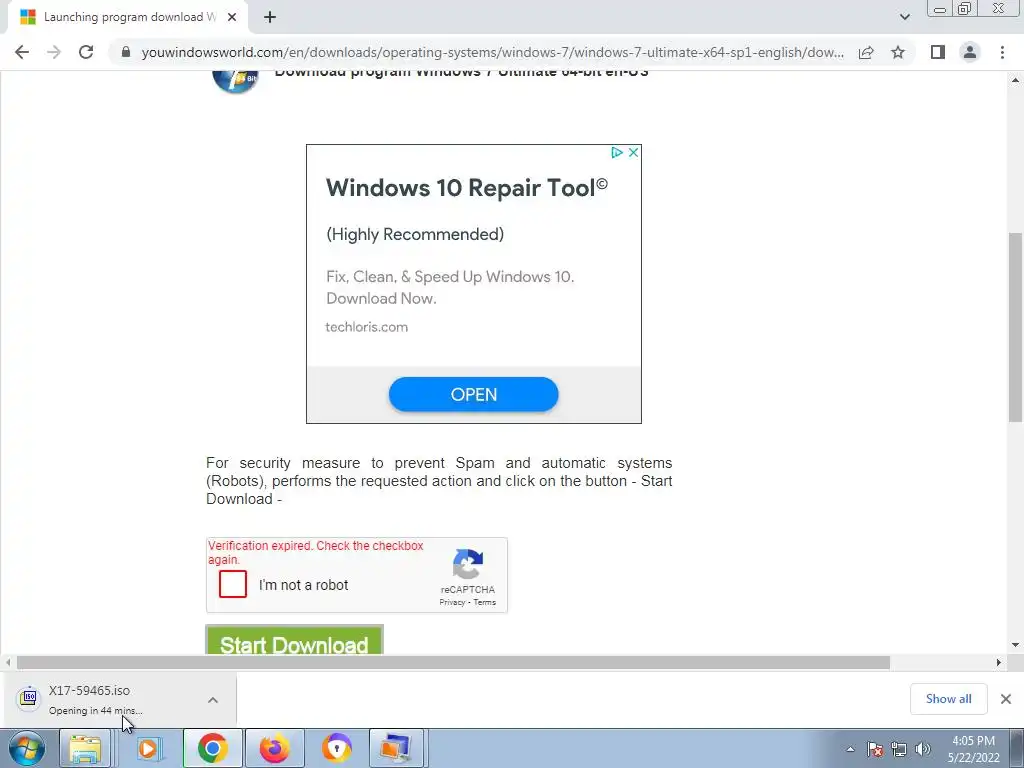Image resolution: width=1024 pixels, height=768 pixels.
Task: Go back to the previous page
Action: click(x=22, y=52)
